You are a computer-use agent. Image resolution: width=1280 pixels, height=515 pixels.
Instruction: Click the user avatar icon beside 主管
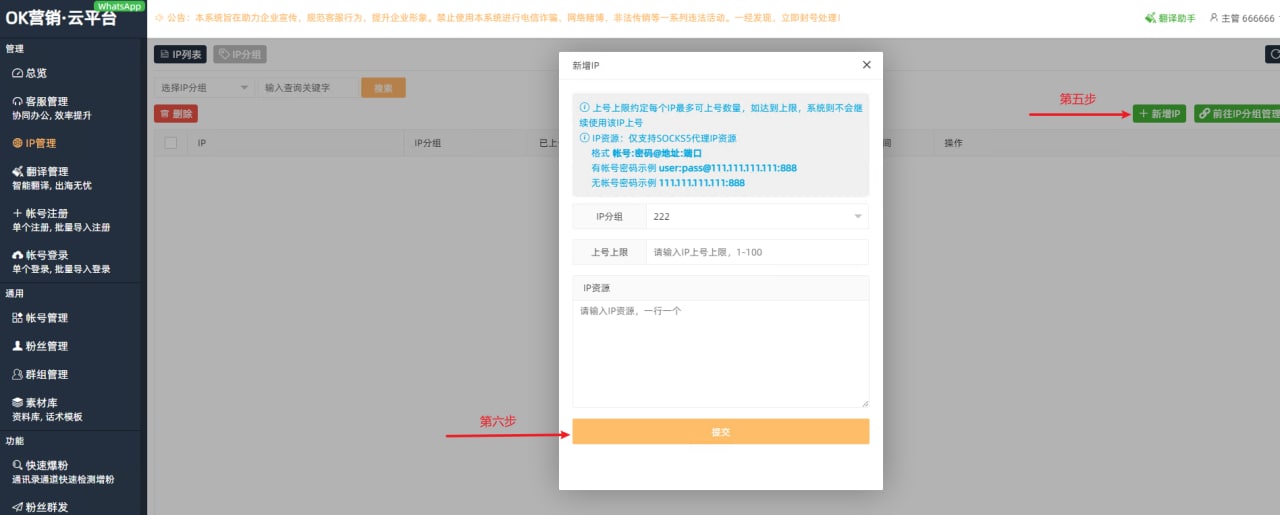(1214, 18)
